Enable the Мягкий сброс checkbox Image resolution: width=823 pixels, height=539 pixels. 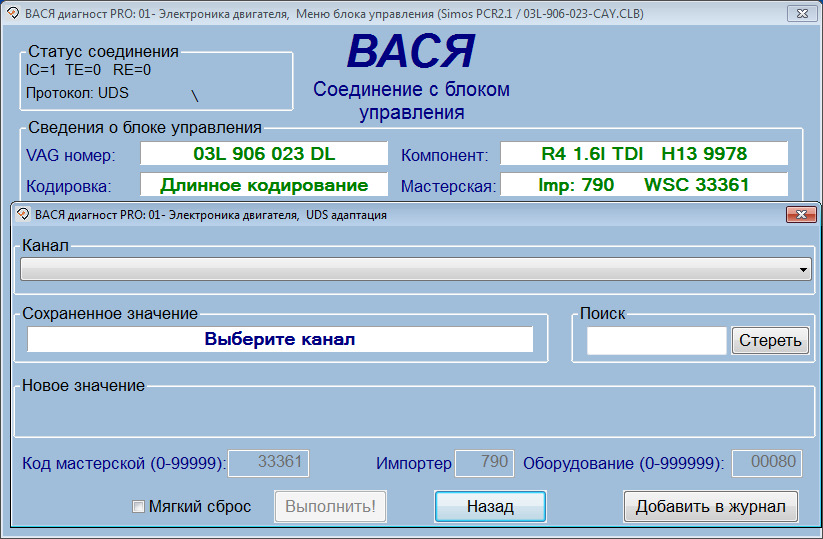pyautogui.click(x=138, y=506)
